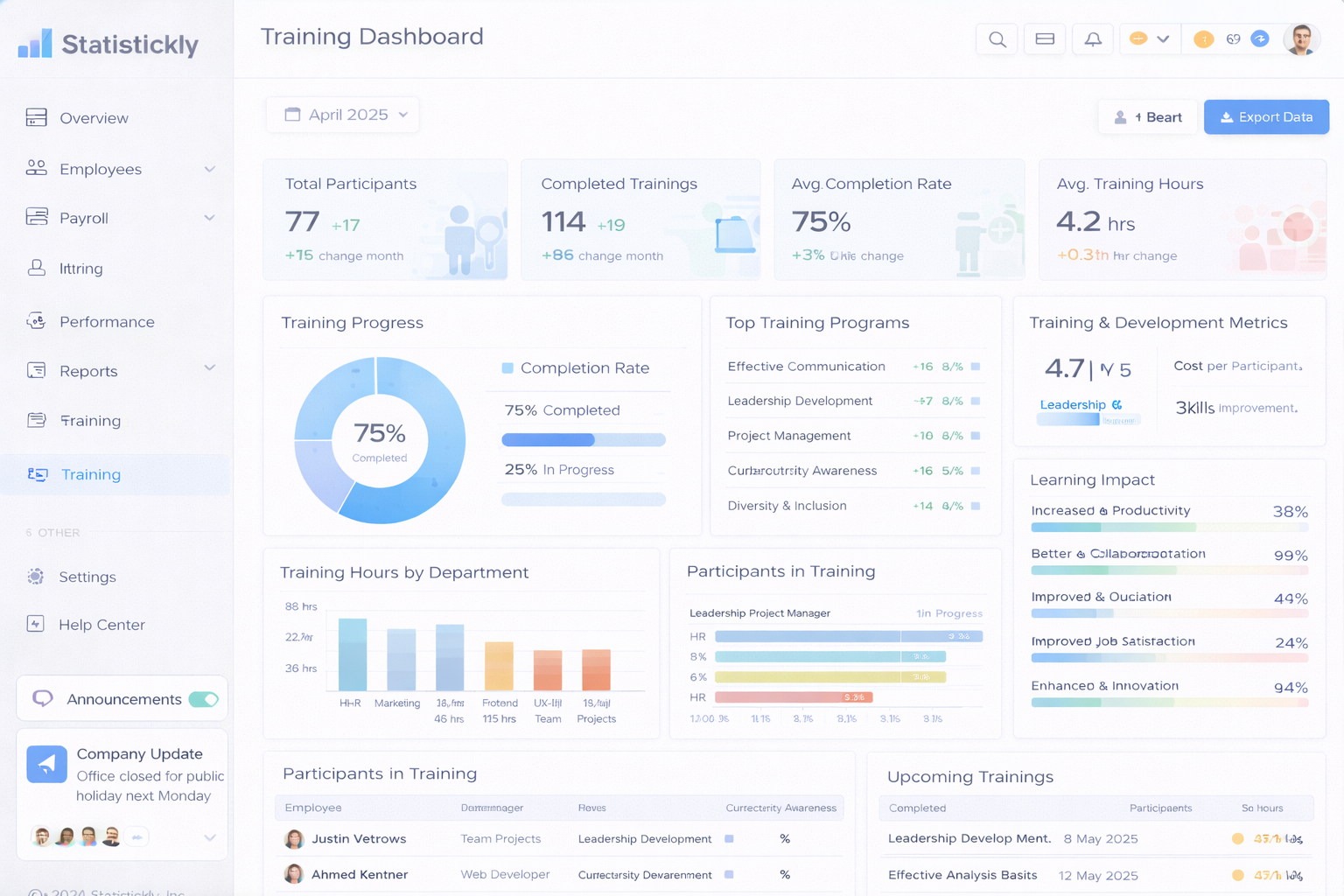The width and height of the screenshot is (1344, 896).
Task: Open the Overview page in sidebar
Action: 93,118
